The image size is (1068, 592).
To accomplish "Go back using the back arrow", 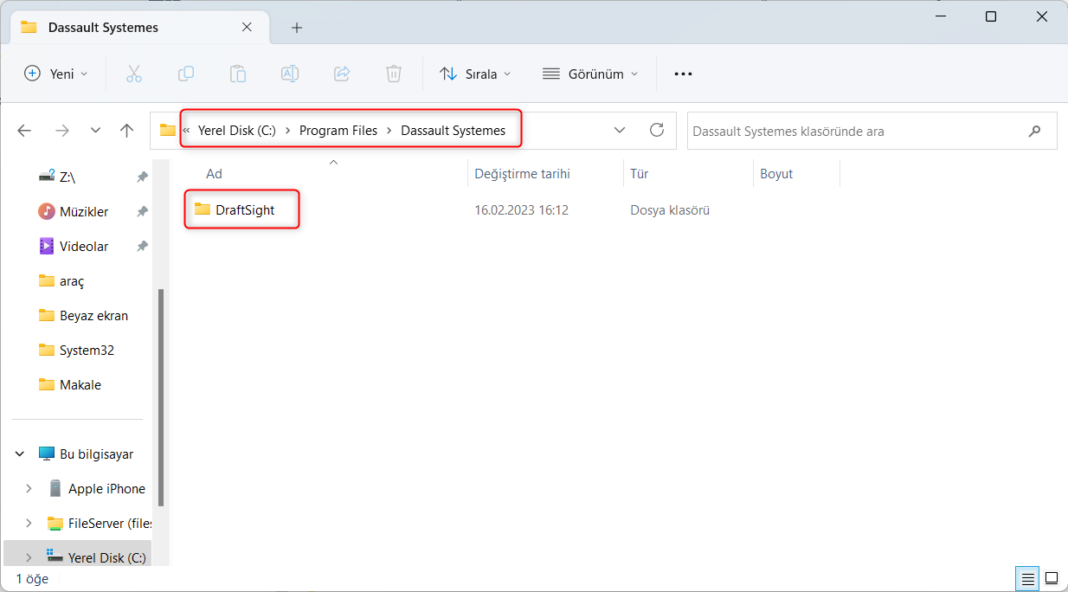I will [x=24, y=130].
